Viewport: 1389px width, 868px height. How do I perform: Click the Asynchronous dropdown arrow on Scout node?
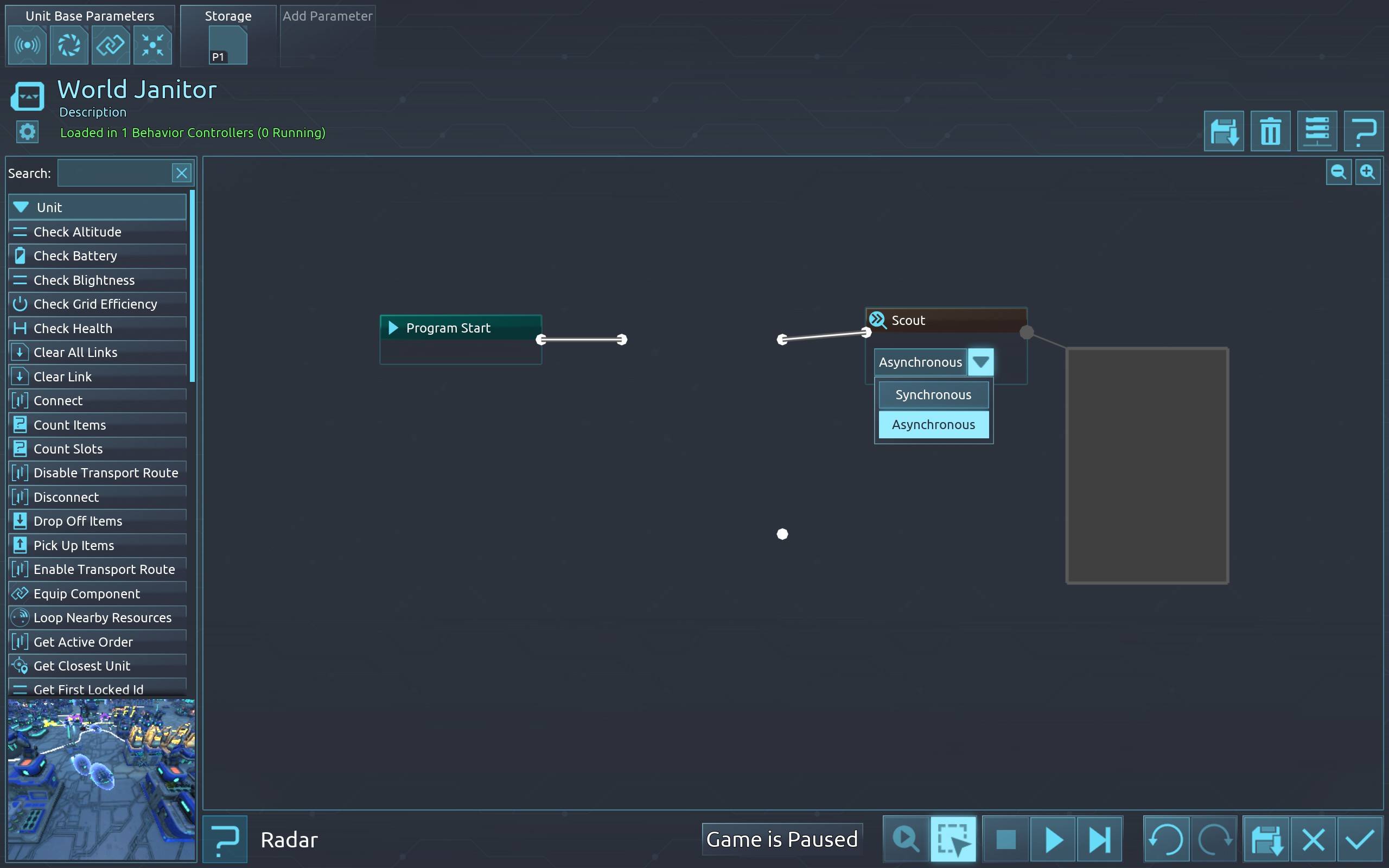pyautogui.click(x=980, y=362)
